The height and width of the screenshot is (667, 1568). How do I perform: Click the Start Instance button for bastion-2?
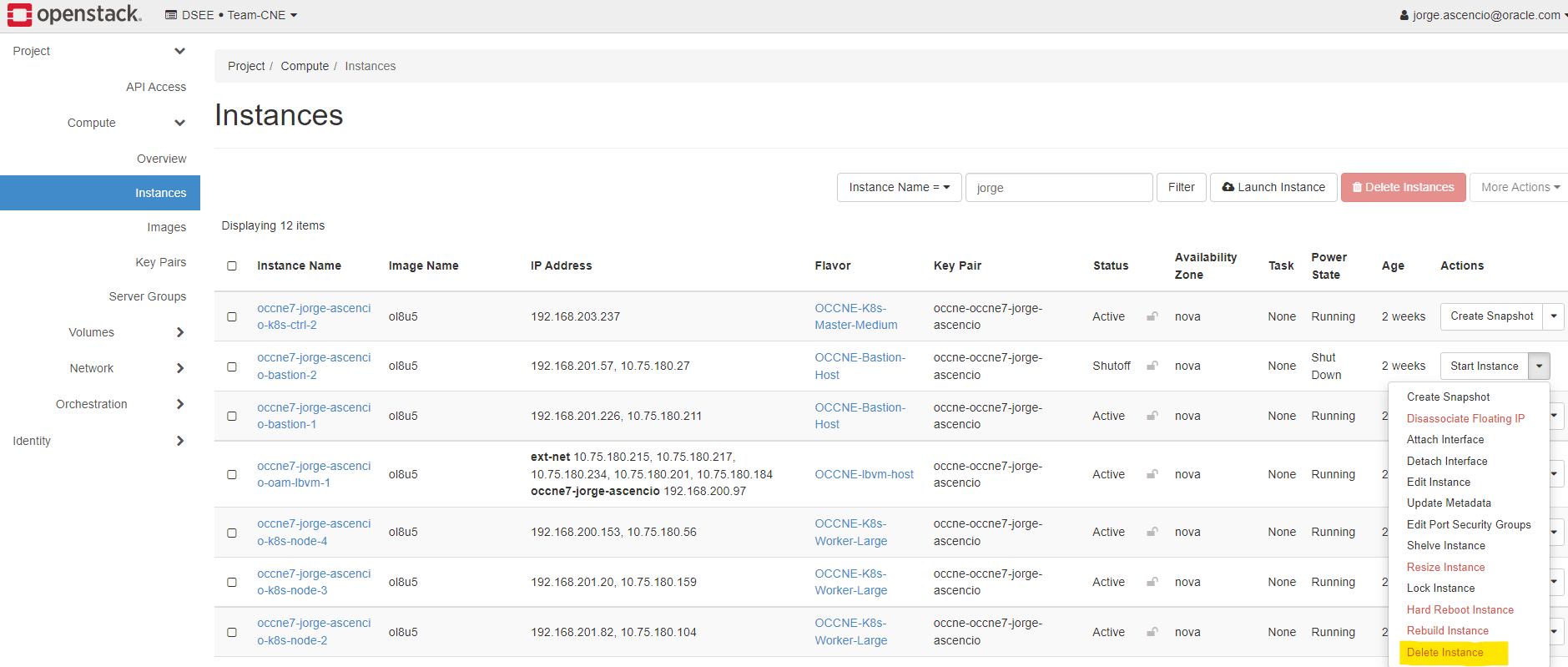click(1485, 366)
